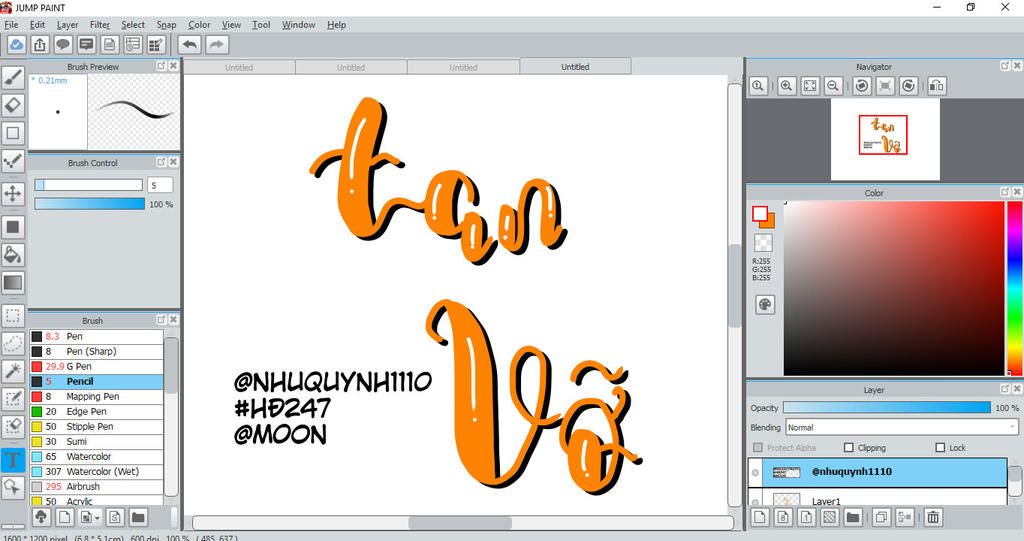Click the speech bubble toolbar icon
This screenshot has width=1024, height=541.
click(63, 44)
